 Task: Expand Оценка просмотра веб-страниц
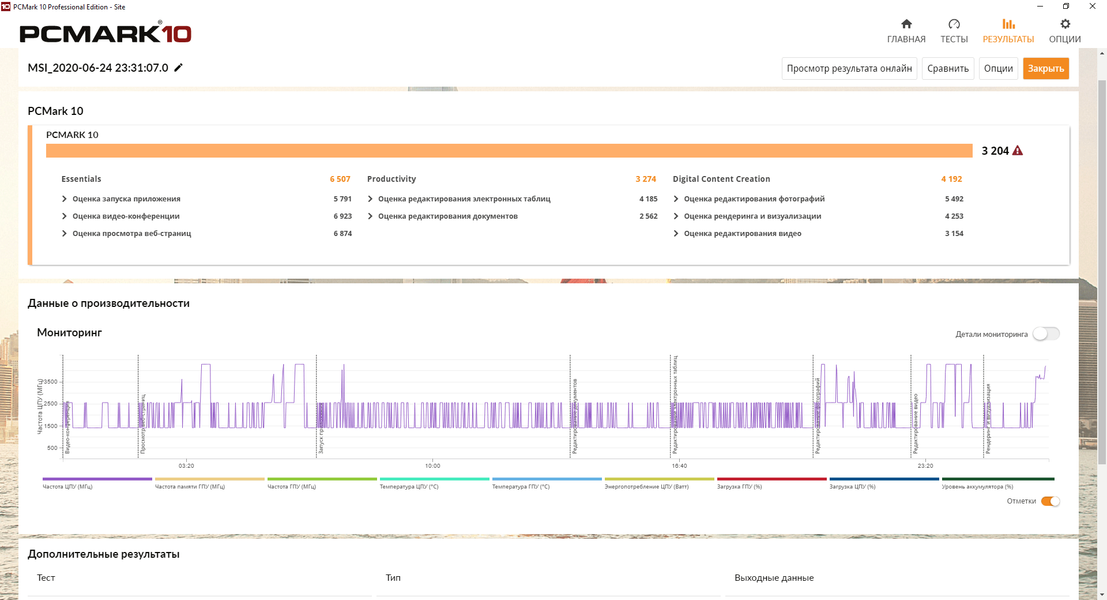pos(64,234)
